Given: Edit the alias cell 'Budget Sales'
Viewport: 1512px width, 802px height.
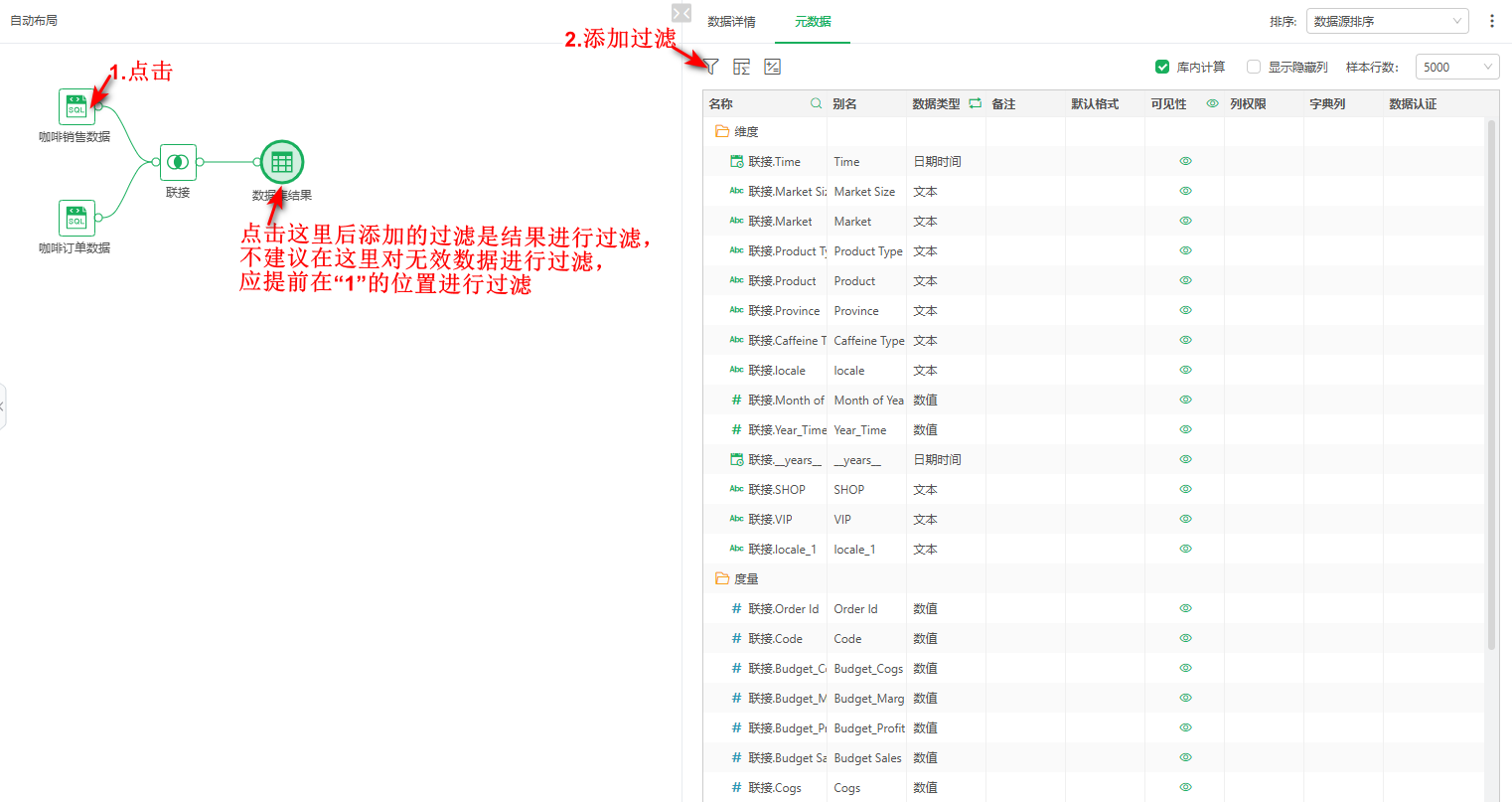Looking at the screenshot, I should coord(866,757).
